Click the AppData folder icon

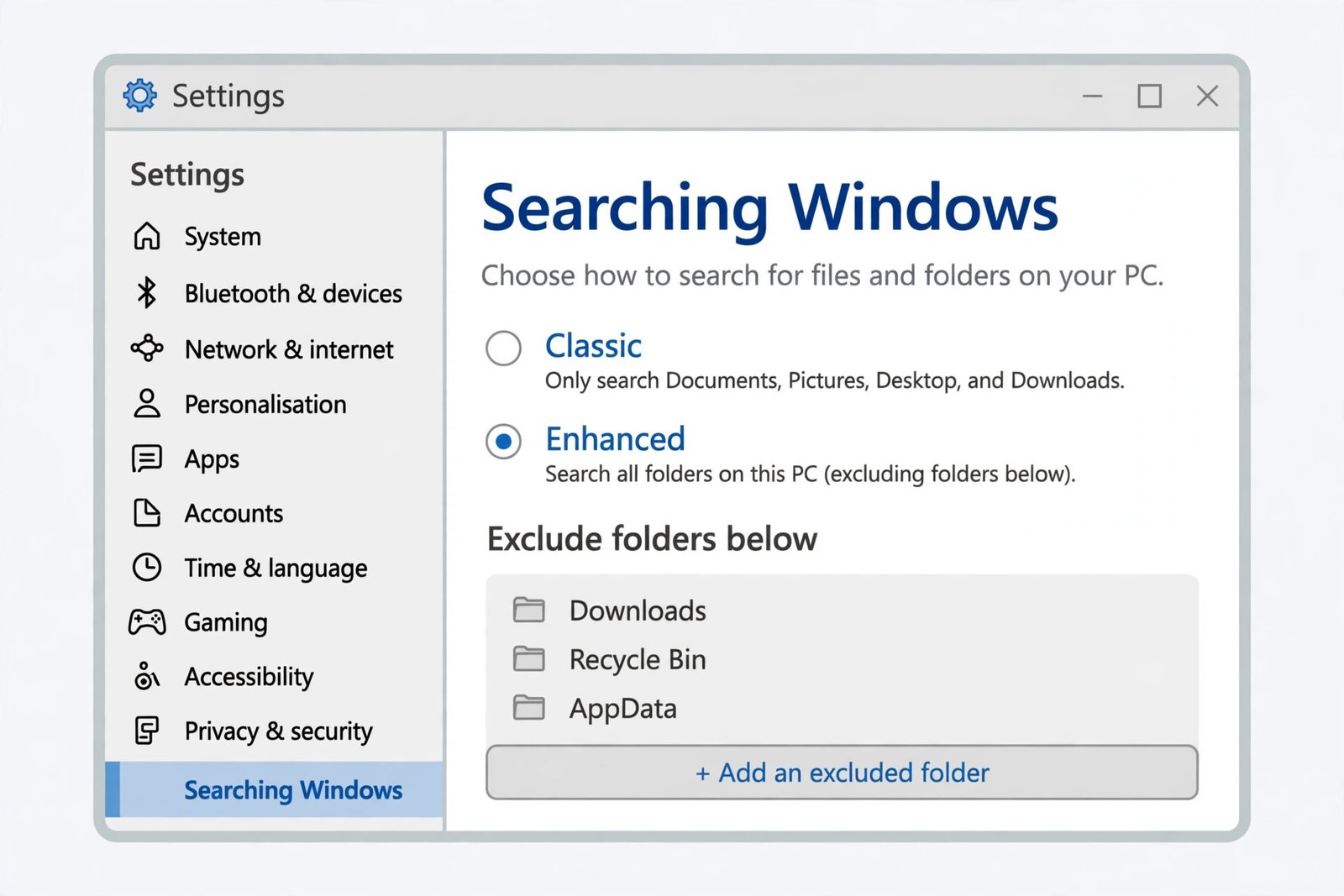(x=529, y=708)
